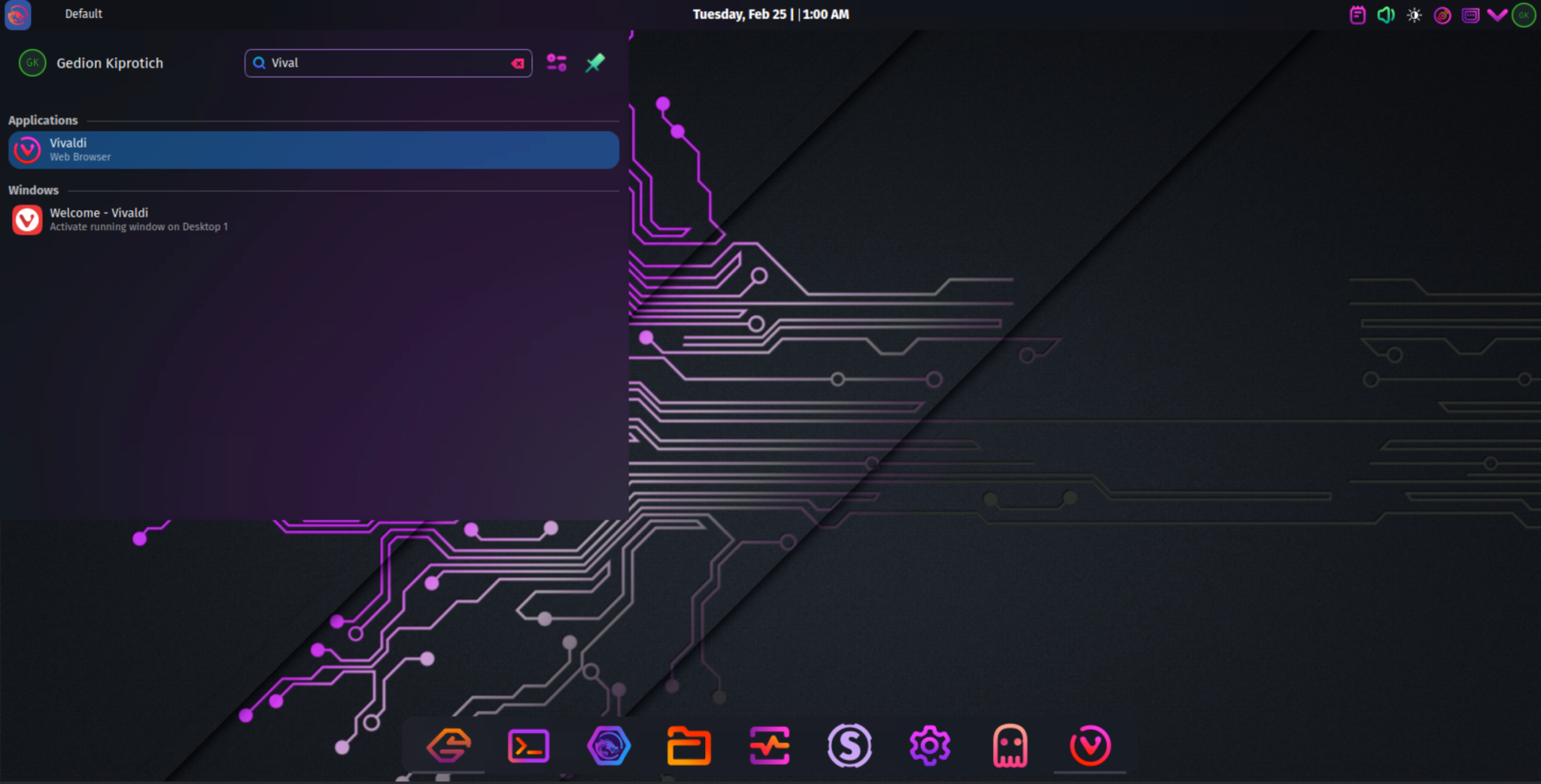
Task: Clear the search with the backspace button
Action: click(x=517, y=63)
